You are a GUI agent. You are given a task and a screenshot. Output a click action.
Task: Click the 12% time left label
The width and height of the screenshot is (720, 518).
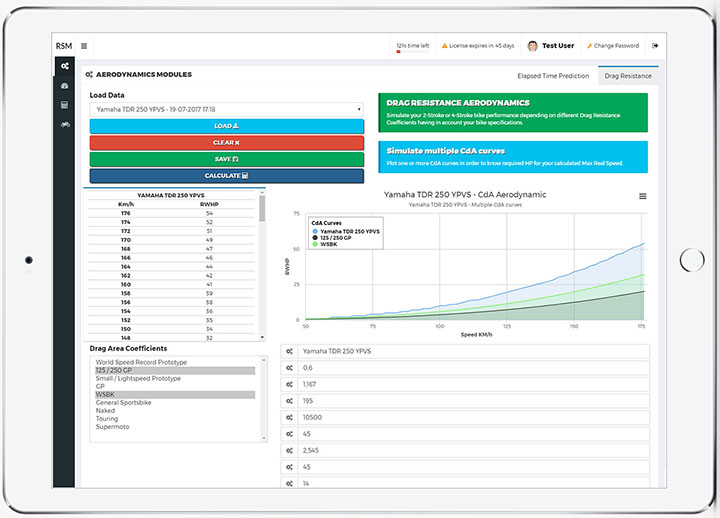[x=413, y=45]
